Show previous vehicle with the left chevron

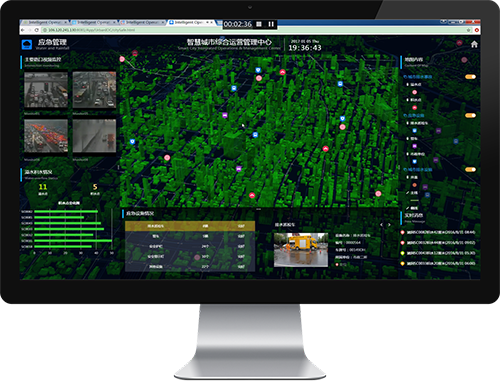(x=382, y=225)
